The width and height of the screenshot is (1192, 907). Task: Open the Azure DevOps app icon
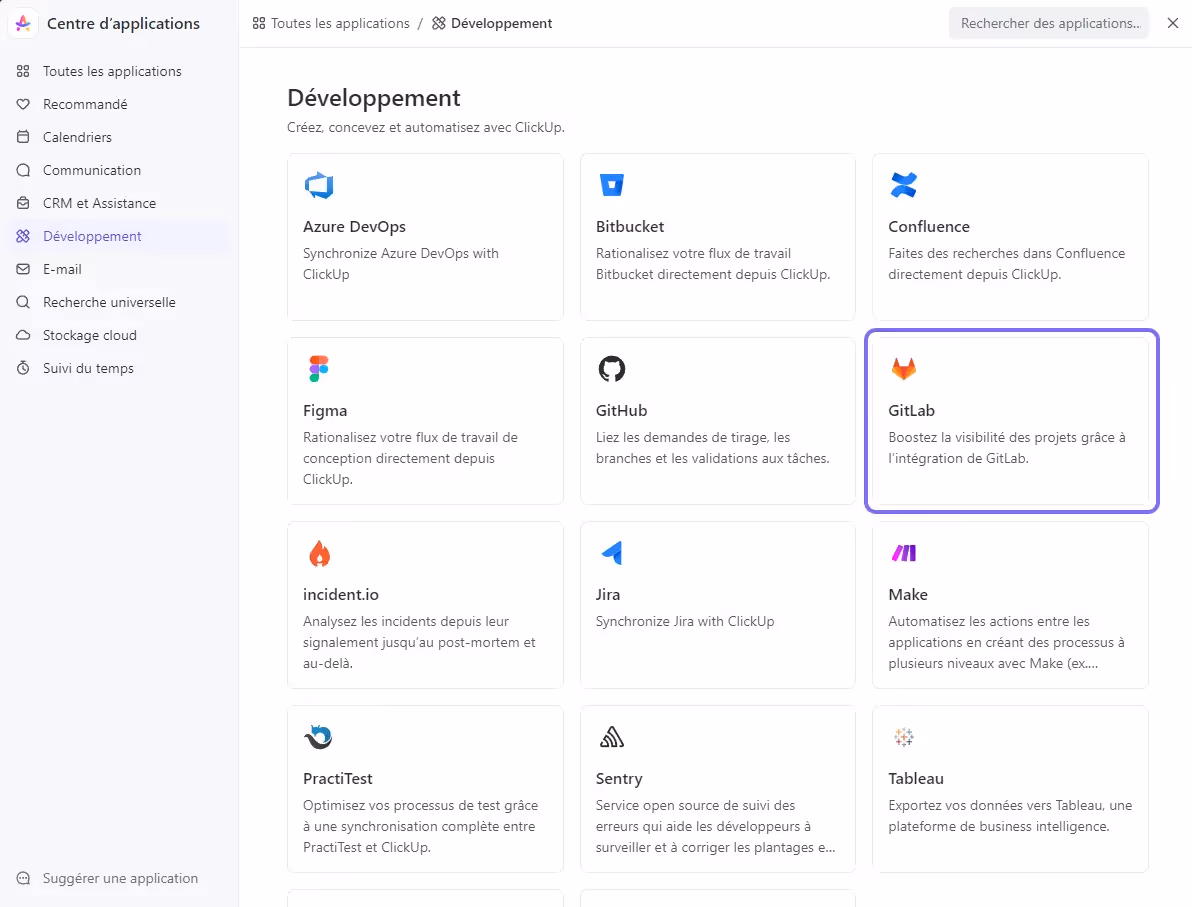[319, 184]
